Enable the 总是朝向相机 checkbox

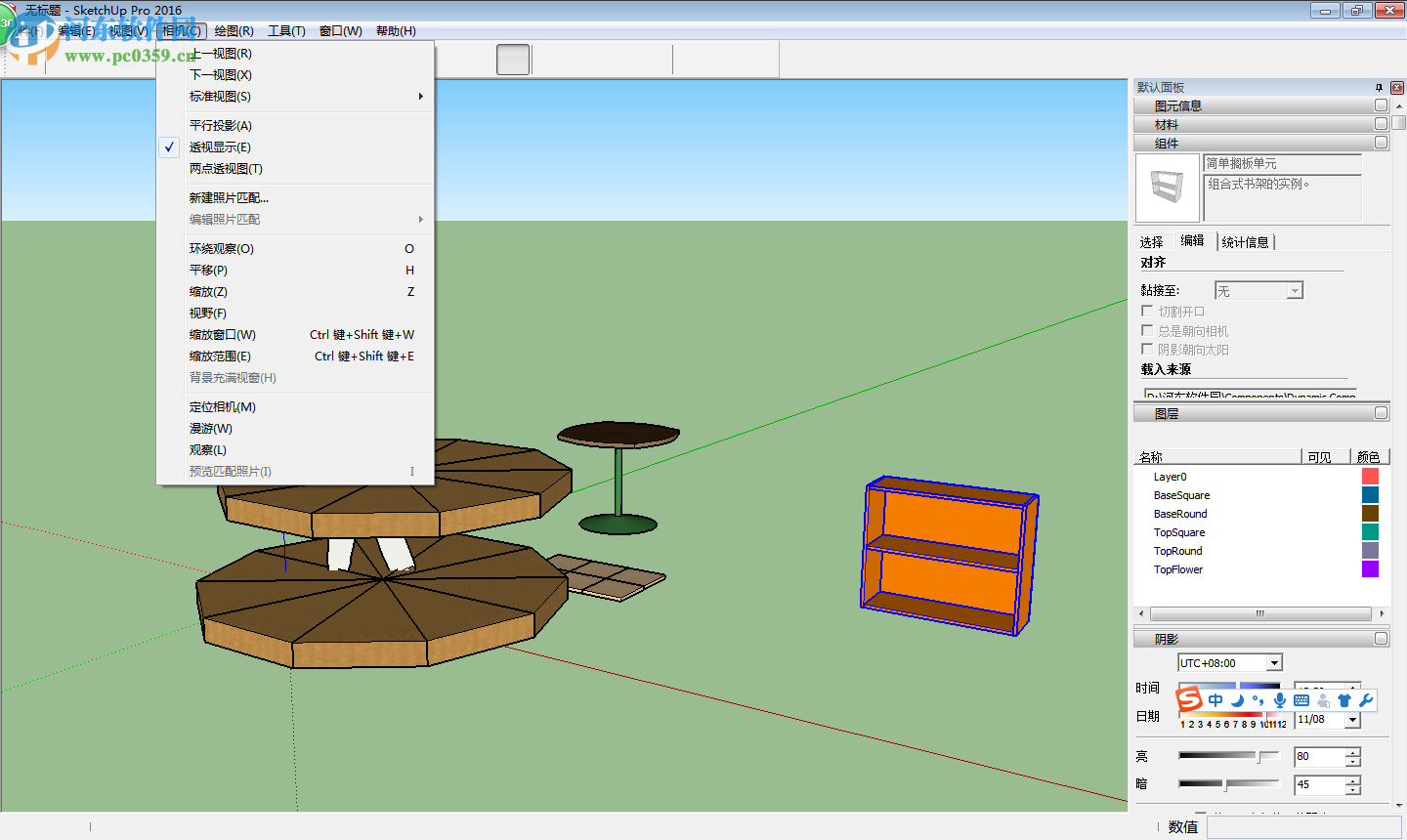1145,331
